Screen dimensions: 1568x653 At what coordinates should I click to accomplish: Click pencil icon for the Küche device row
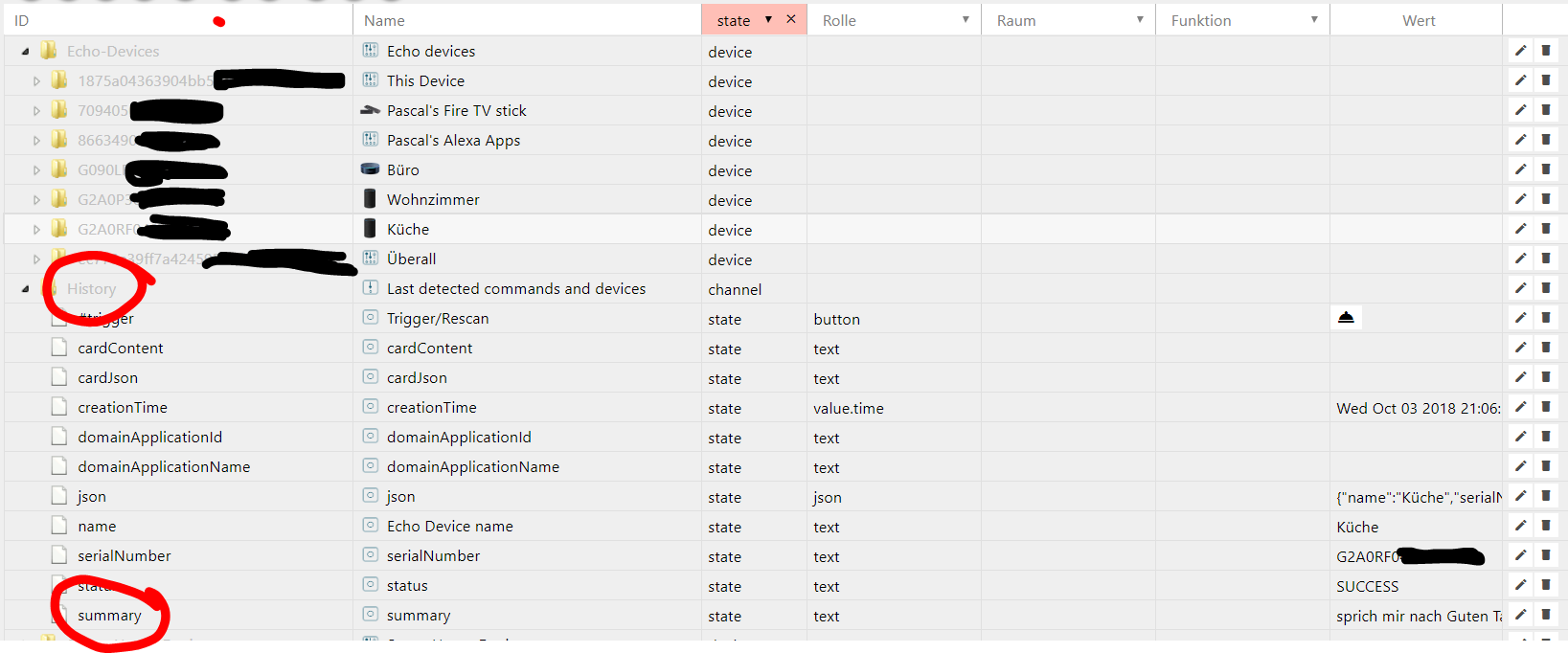(x=1520, y=229)
